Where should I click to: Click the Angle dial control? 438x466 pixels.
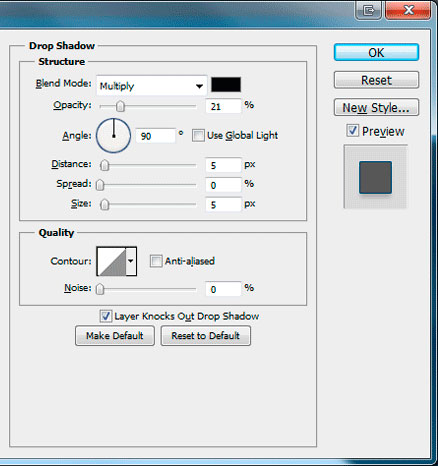coord(113,135)
